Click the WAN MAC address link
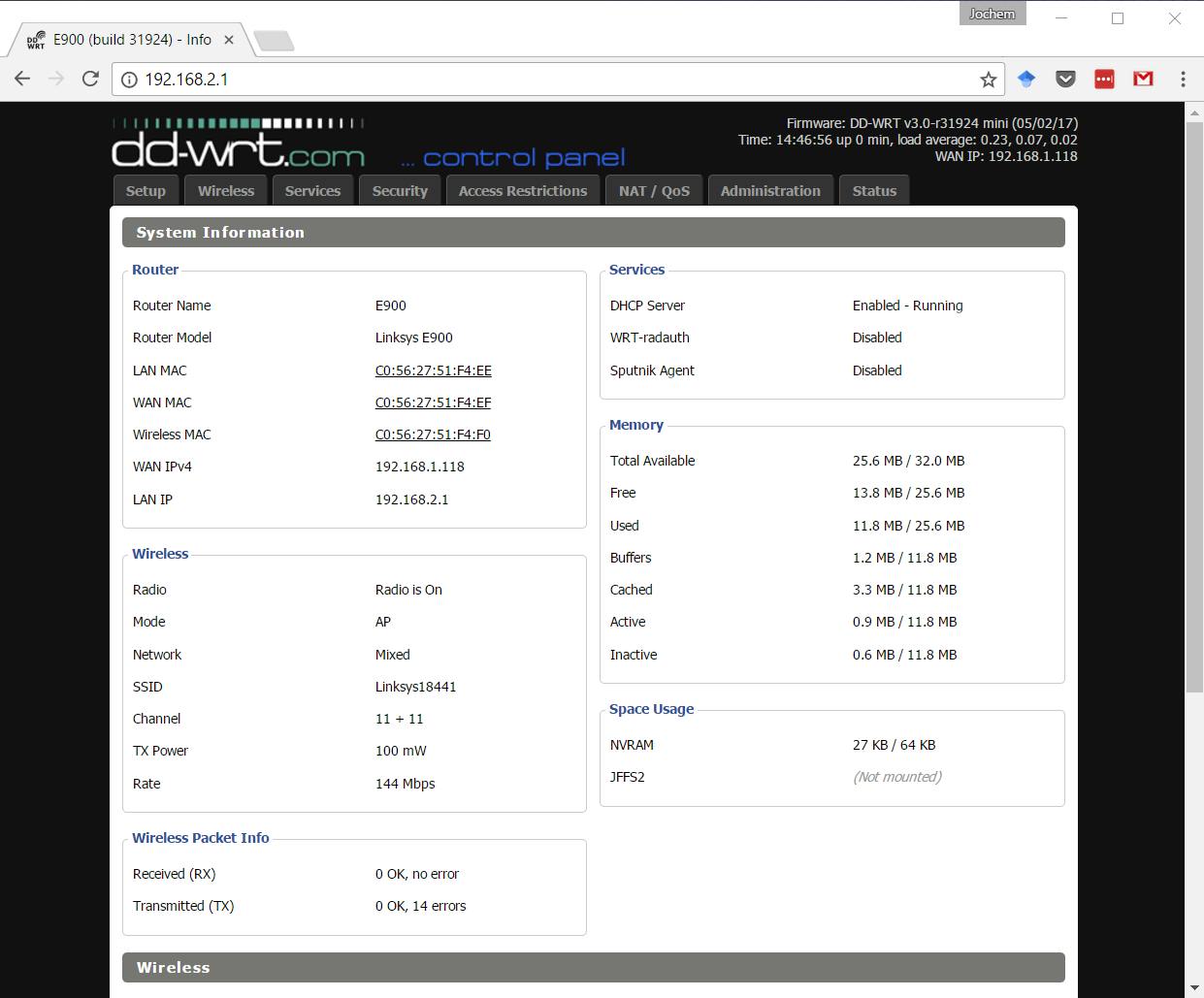 tap(433, 402)
